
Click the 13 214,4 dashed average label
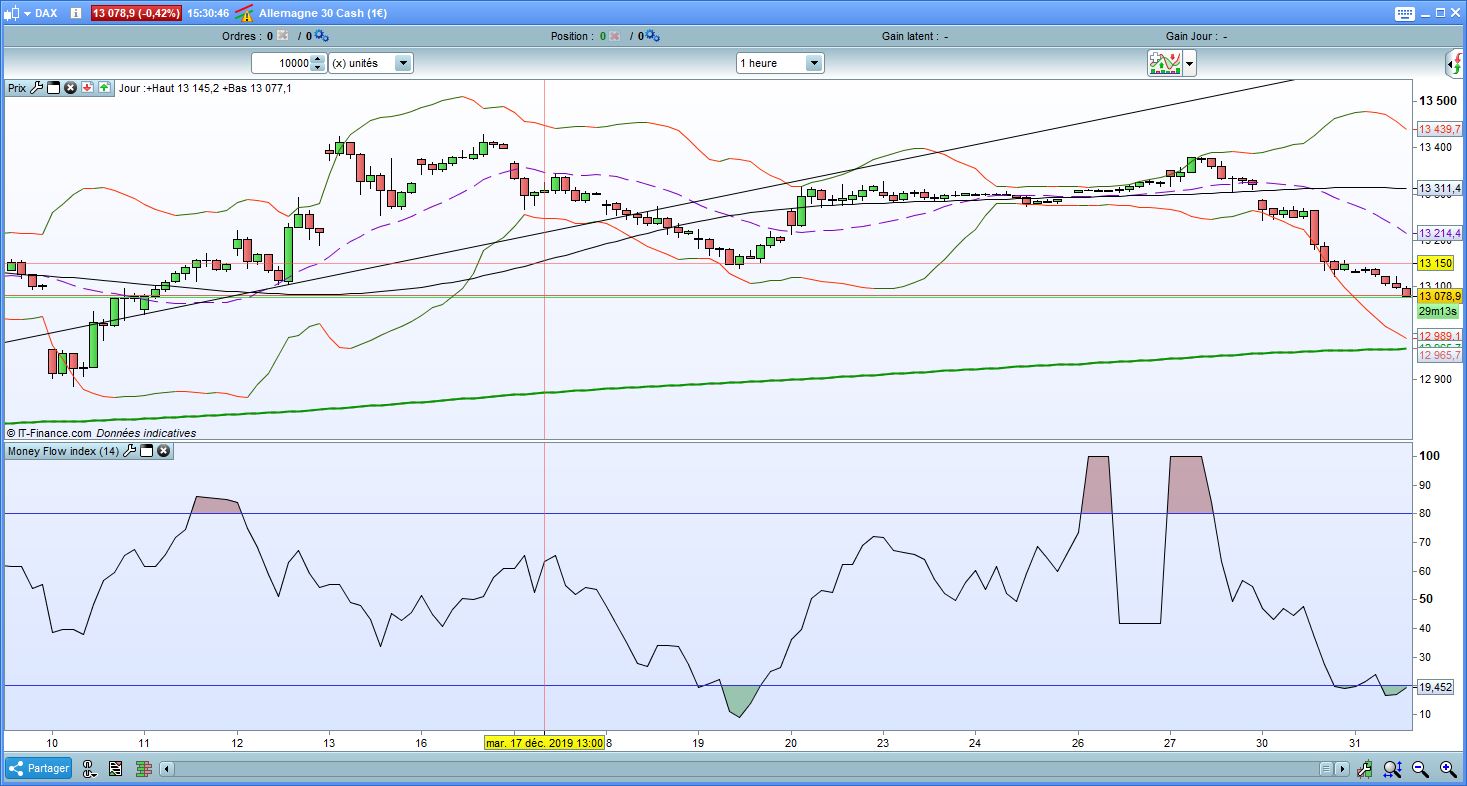pyautogui.click(x=1439, y=233)
